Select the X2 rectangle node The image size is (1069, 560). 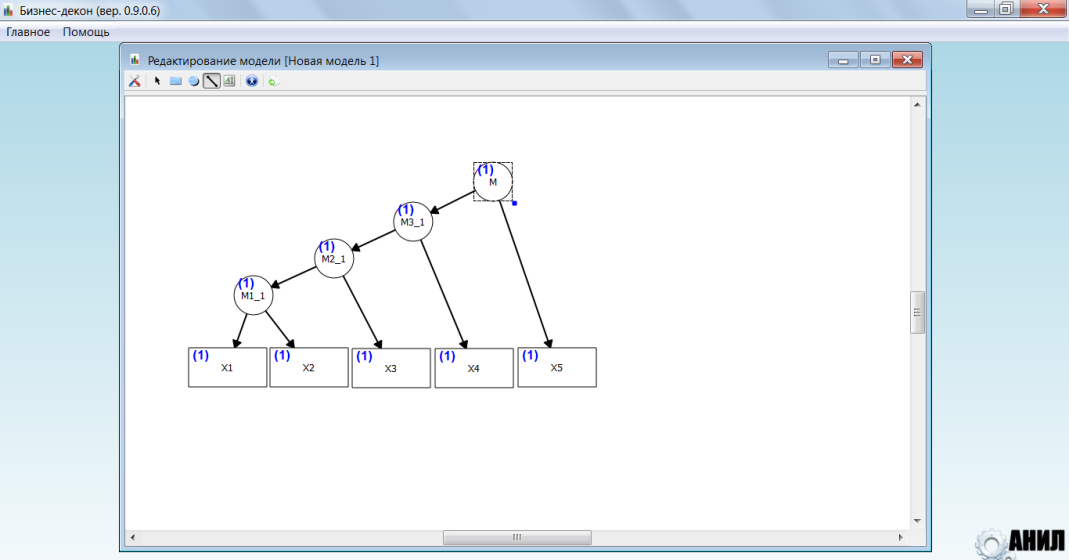(x=309, y=368)
